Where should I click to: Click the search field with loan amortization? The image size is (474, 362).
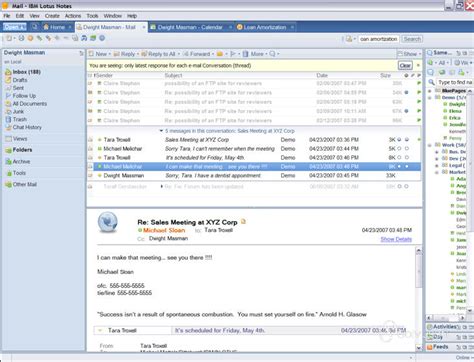click(x=378, y=39)
